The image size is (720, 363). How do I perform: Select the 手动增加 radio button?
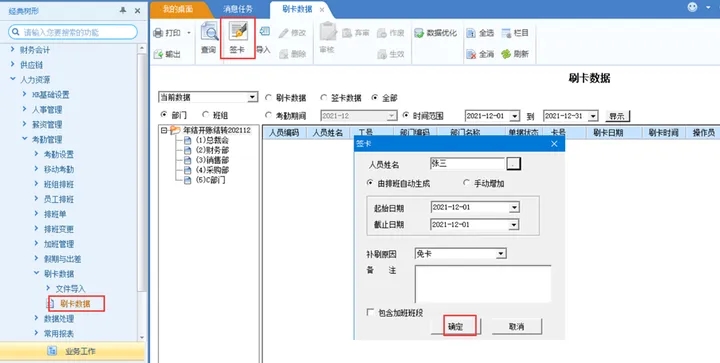pos(467,183)
